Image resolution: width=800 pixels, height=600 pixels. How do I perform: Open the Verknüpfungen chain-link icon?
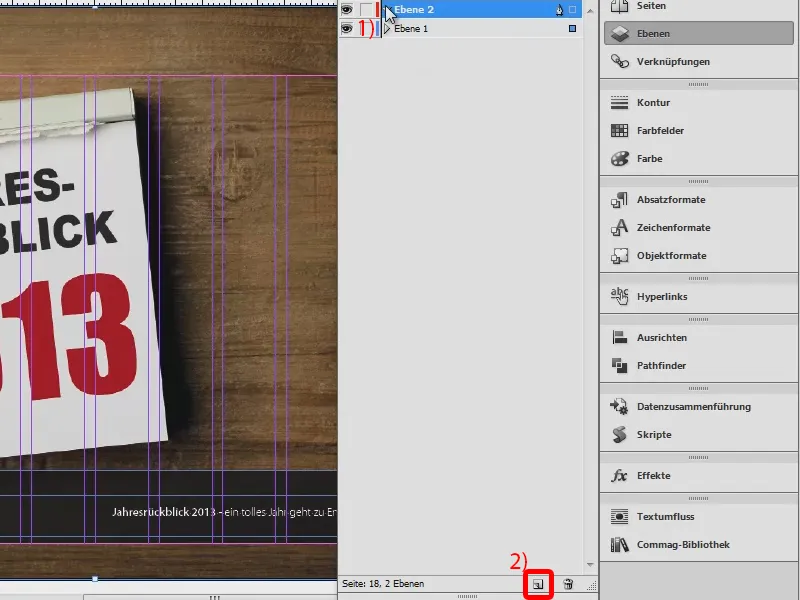(619, 62)
